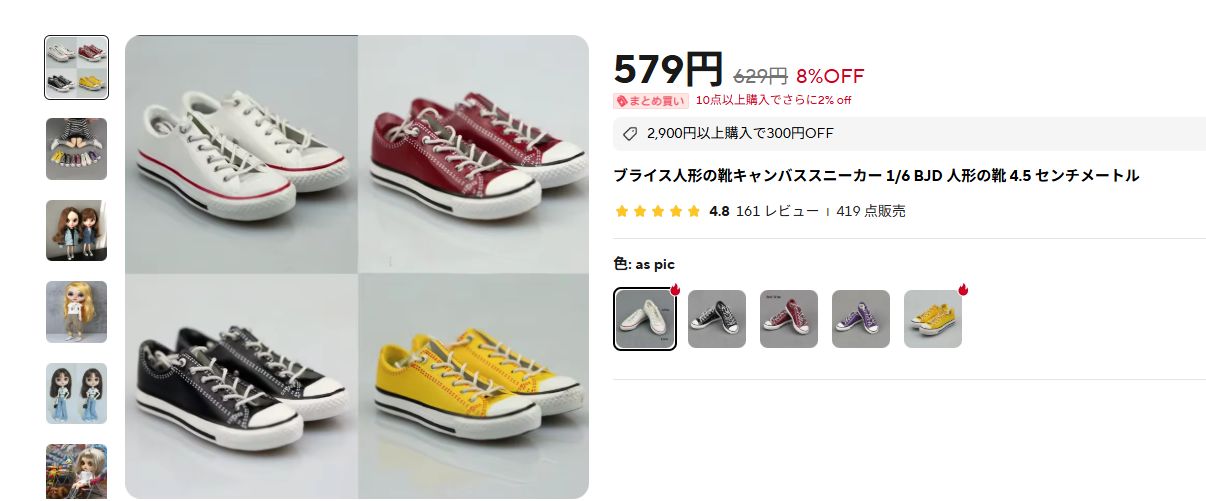The width and height of the screenshot is (1206, 501).
Task: Show thumbnail of two dolls in denim
Action: click(76, 230)
